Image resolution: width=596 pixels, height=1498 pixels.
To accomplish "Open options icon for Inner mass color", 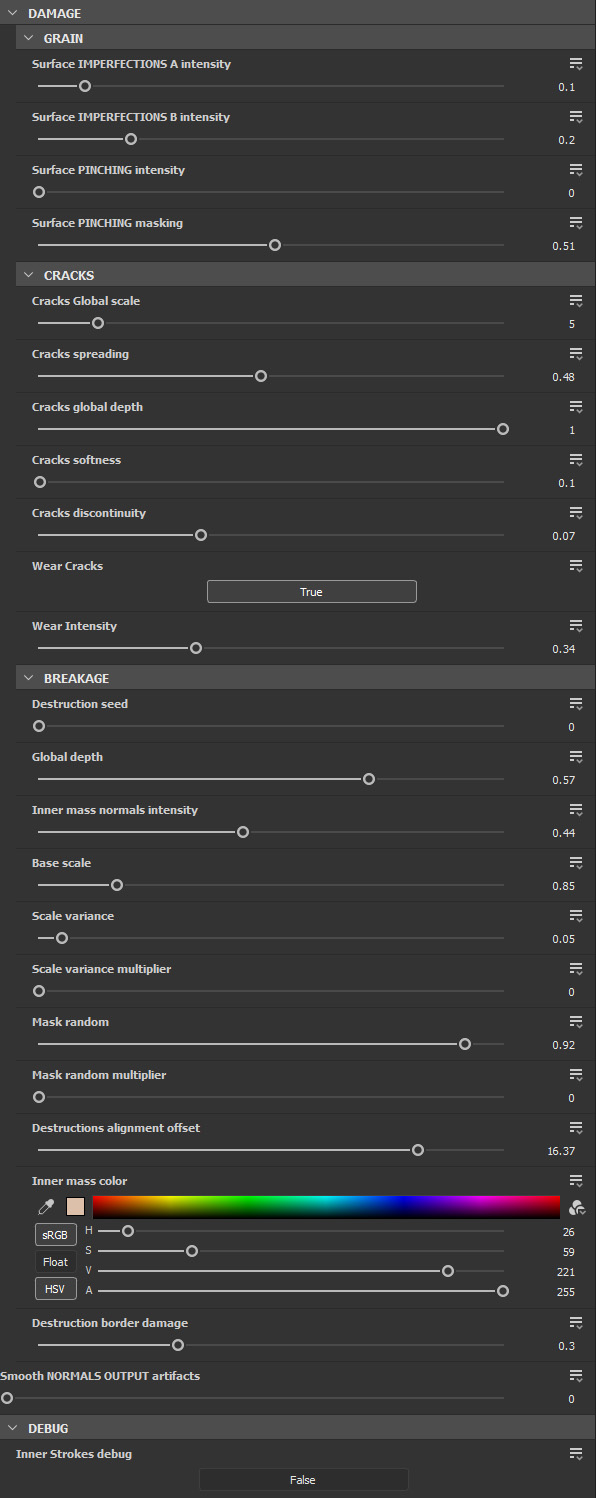I will (576, 1181).
